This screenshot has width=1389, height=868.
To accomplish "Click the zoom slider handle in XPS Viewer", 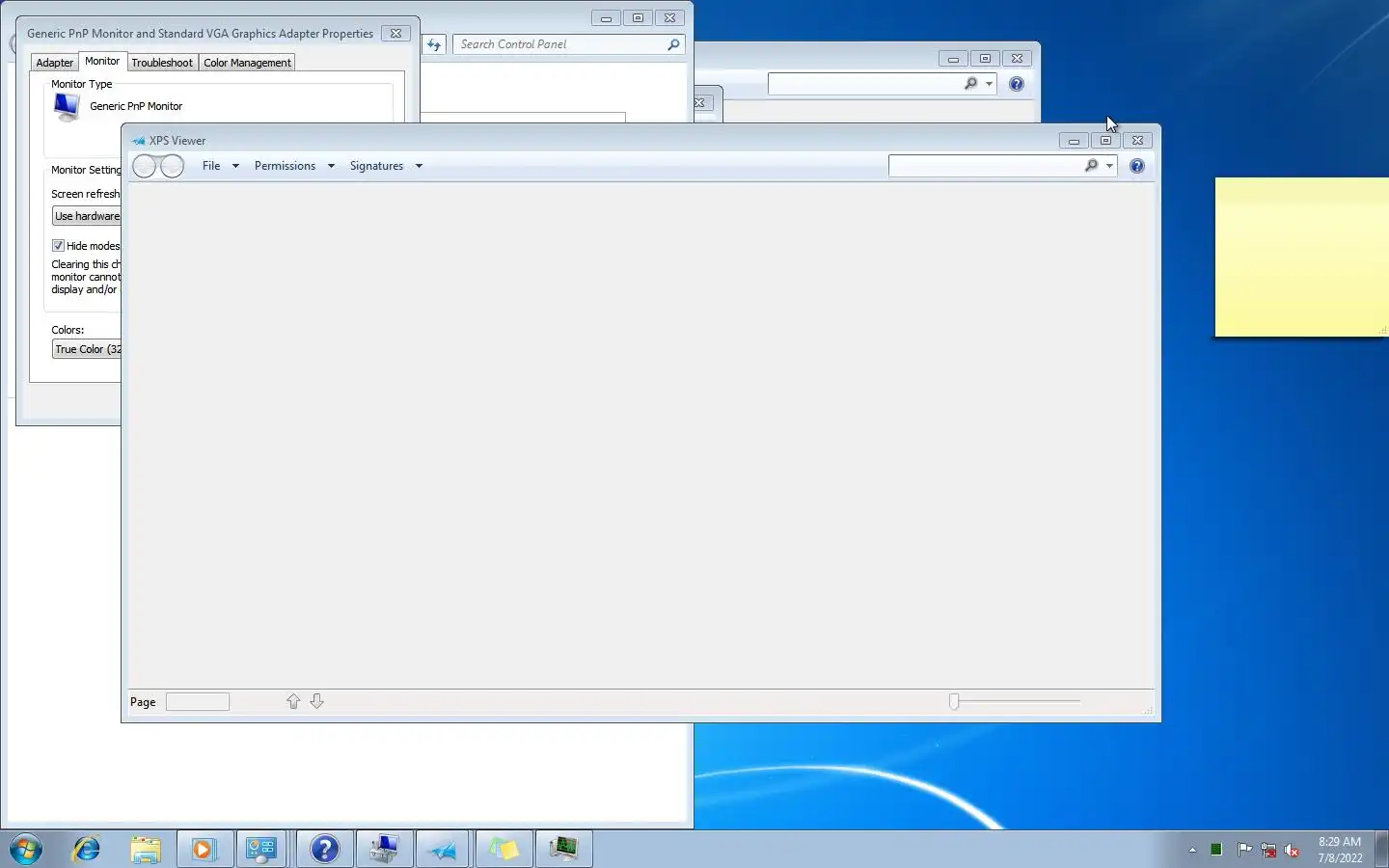I will click(x=954, y=701).
